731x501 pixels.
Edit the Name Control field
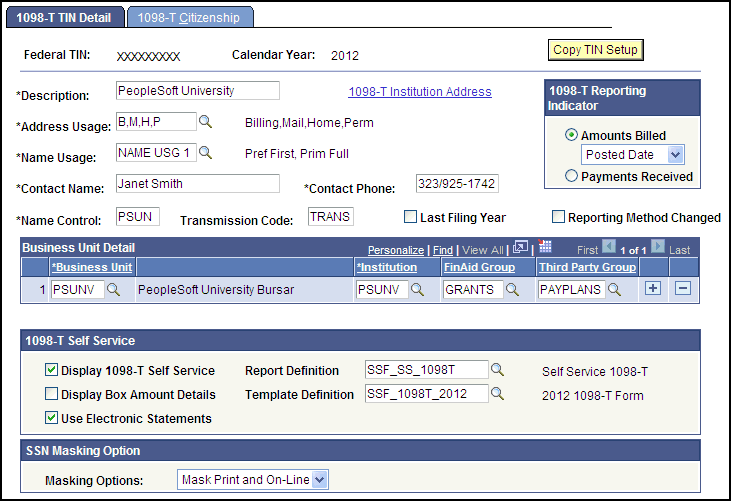click(x=138, y=217)
